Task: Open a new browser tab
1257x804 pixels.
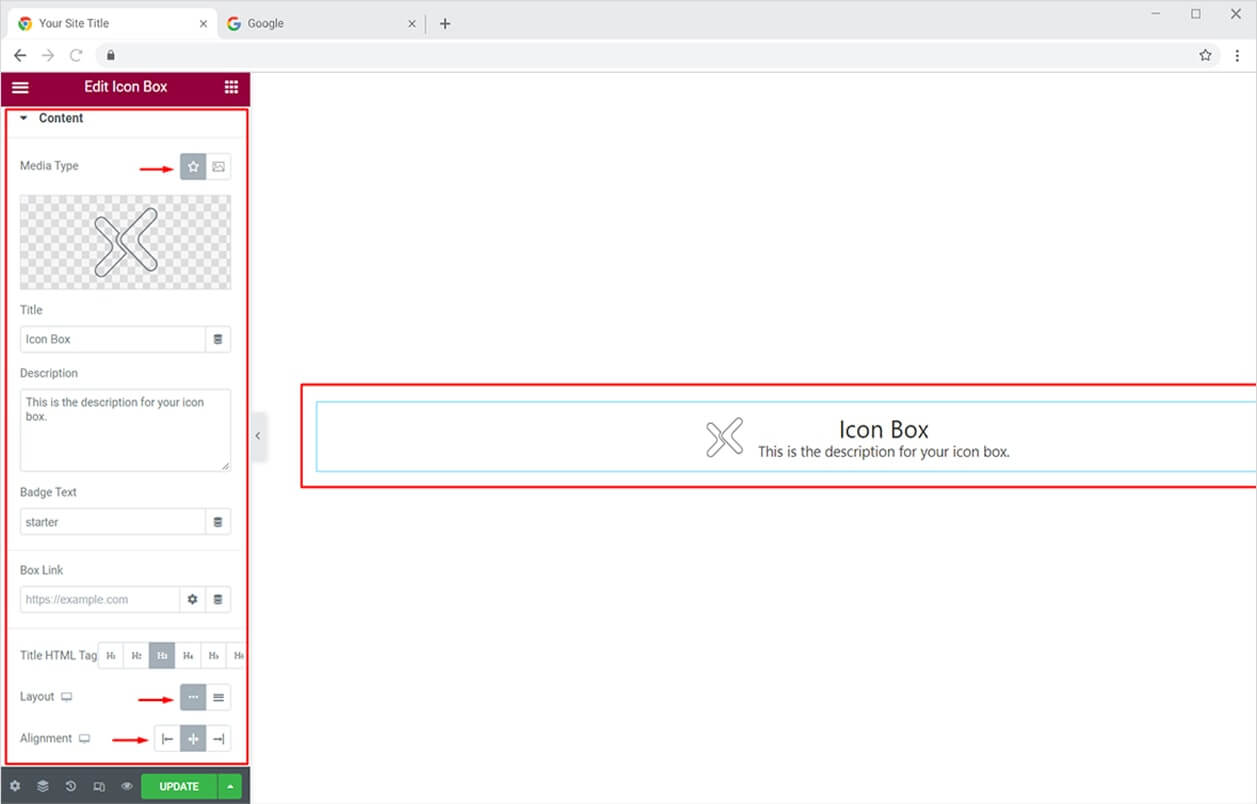Action: (x=445, y=24)
